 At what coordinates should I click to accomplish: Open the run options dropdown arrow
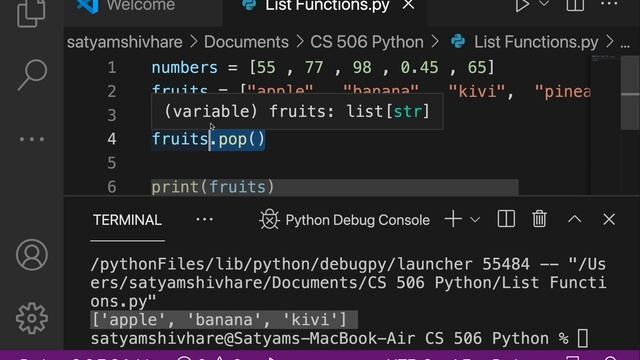tap(544, 4)
